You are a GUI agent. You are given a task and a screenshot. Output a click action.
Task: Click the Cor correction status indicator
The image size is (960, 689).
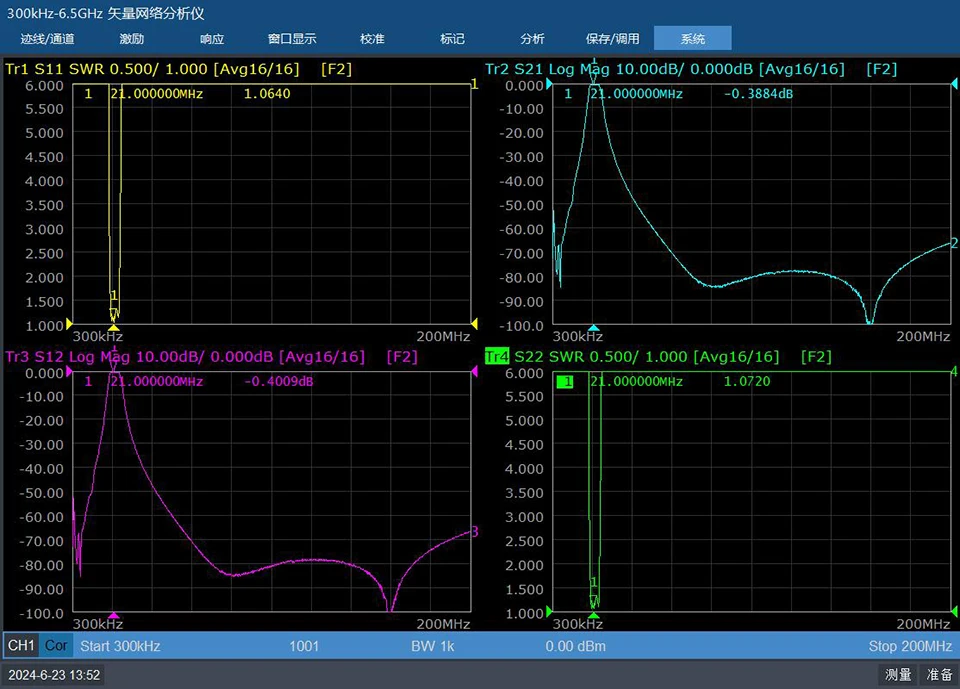pos(56,646)
